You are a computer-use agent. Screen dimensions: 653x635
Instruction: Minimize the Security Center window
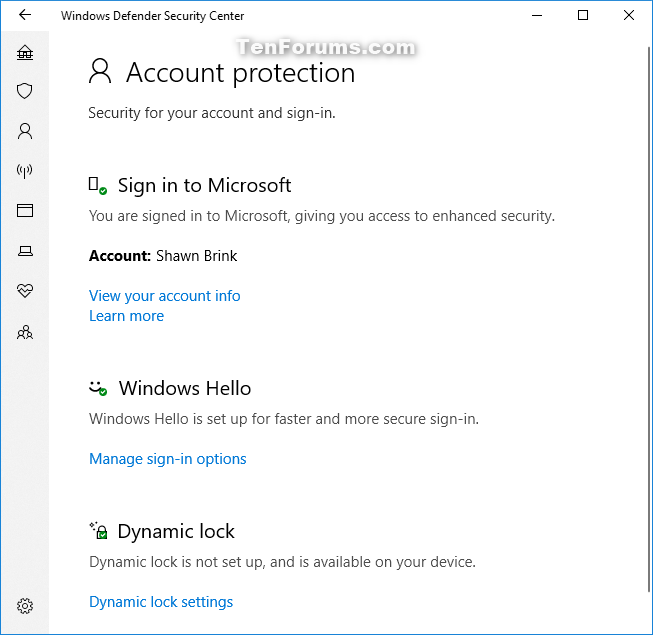click(x=537, y=15)
